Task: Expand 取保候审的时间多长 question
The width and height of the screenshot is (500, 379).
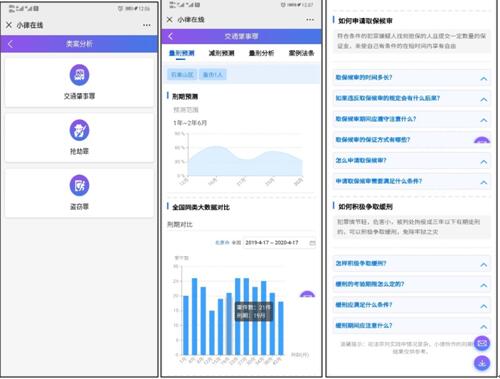Action: (411, 78)
